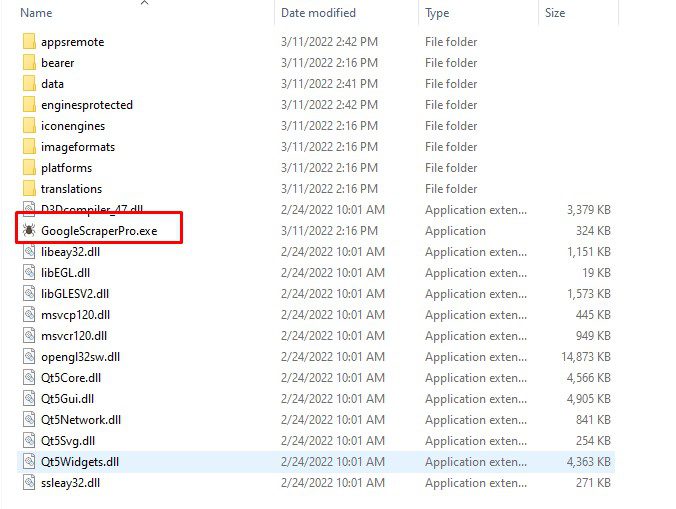Select the platforms folder name
The height and width of the screenshot is (509, 676).
pyautogui.click(x=66, y=168)
